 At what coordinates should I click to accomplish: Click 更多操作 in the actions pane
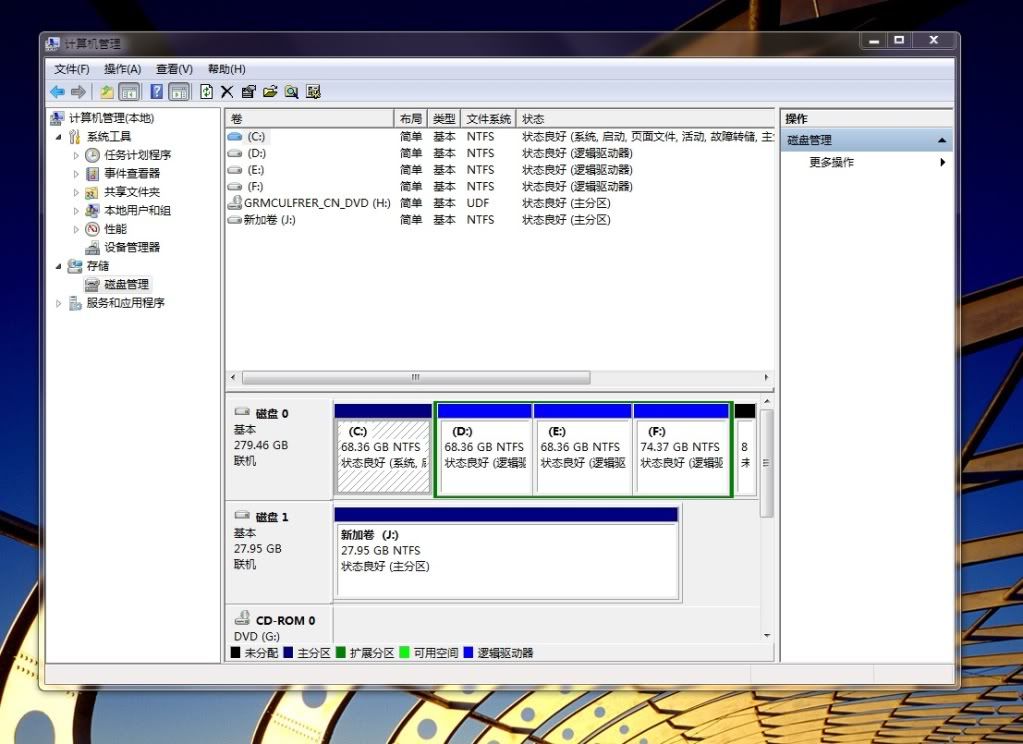831,162
